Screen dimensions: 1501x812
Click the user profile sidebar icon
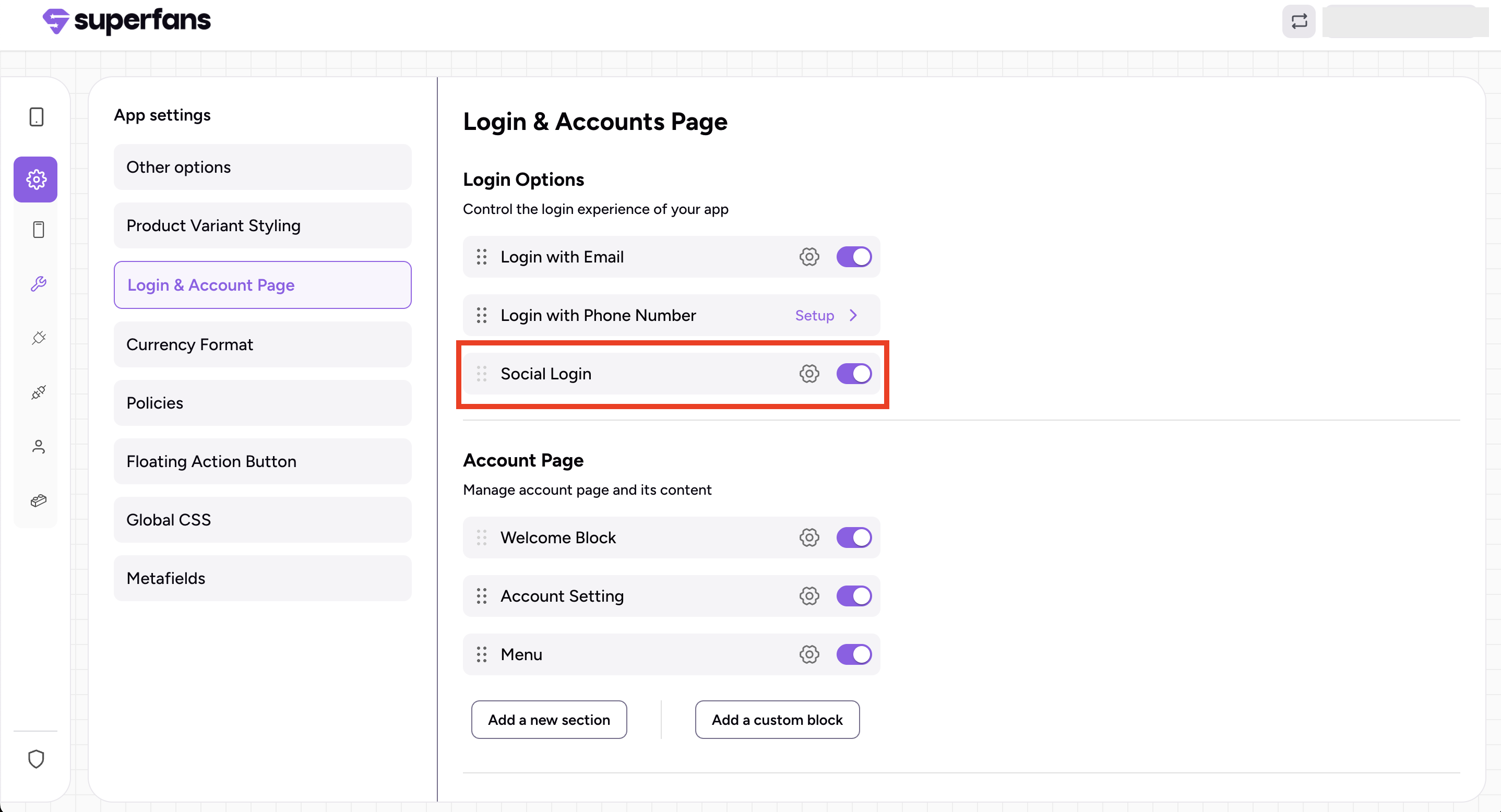click(x=38, y=447)
